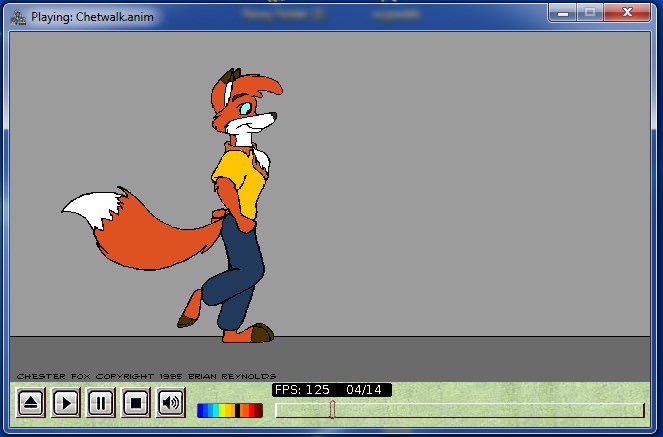Pause the animation
This screenshot has height=437, width=663.
pos(101,403)
